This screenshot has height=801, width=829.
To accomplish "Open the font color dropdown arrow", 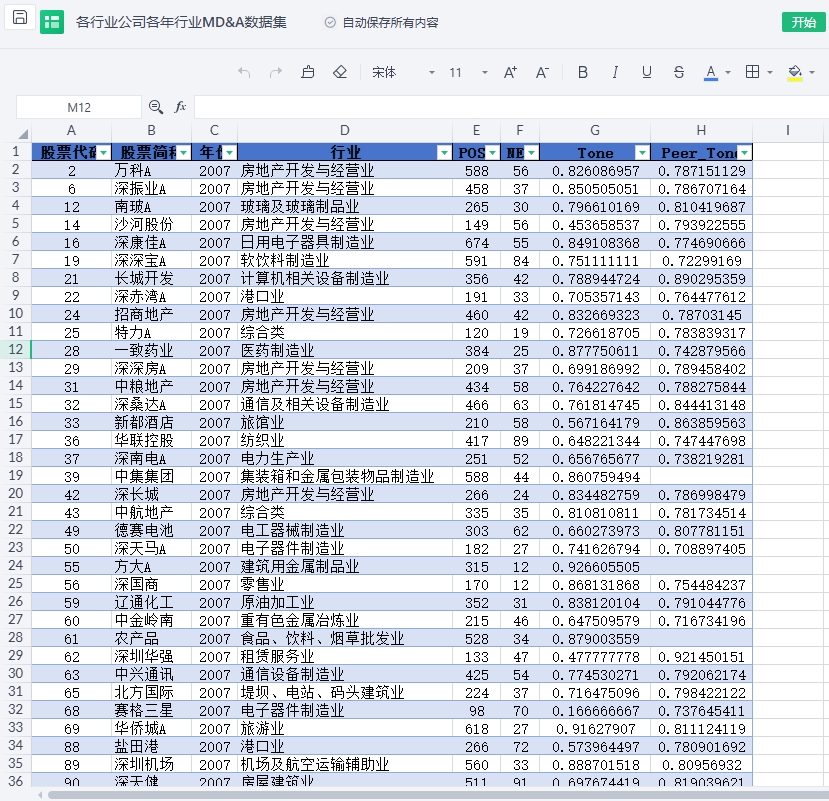I will click(x=728, y=72).
